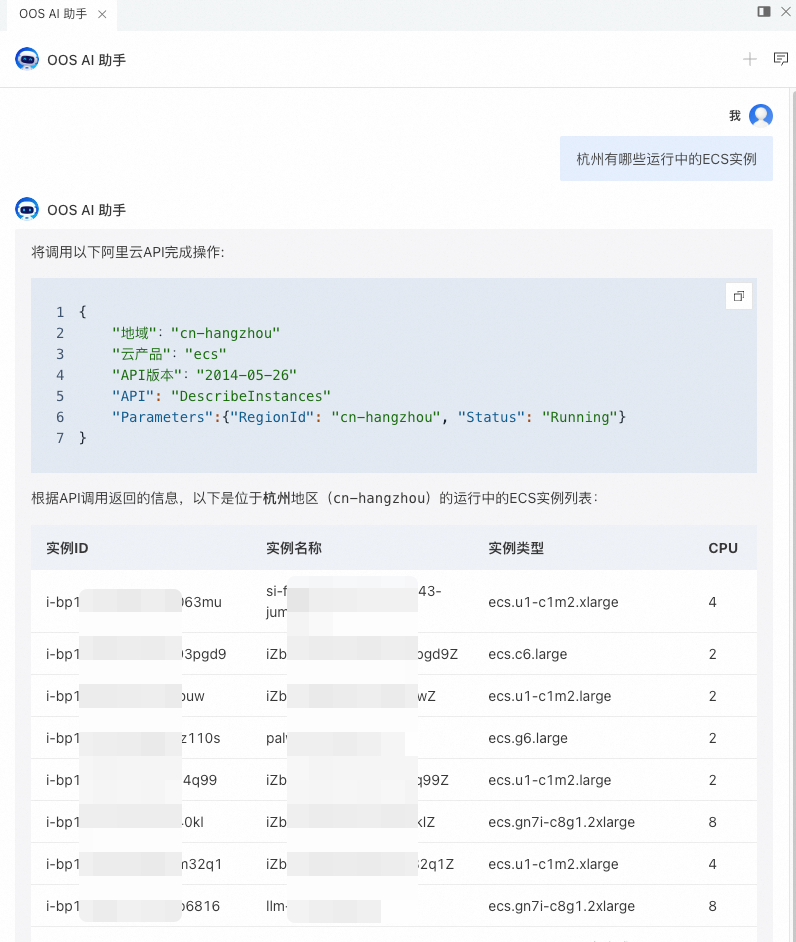This screenshot has width=796, height=942.
Task: Toggle the side panel layout icon
Action: click(x=764, y=11)
